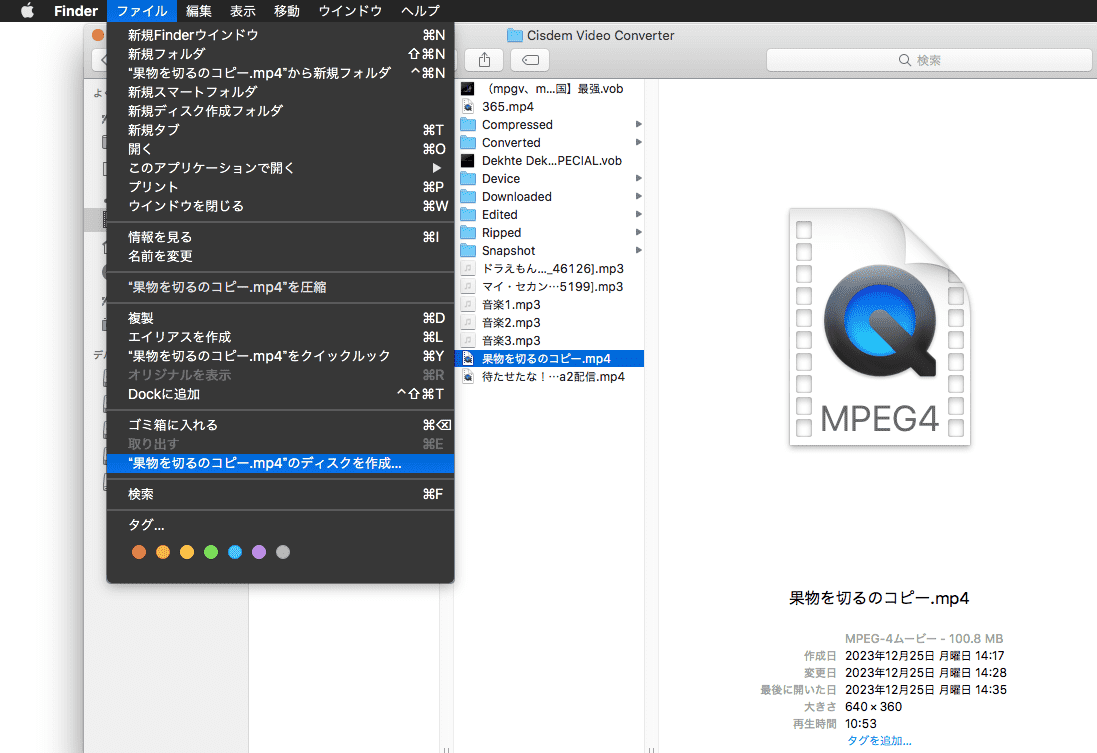Image resolution: width=1097 pixels, height=753 pixels.
Task: Select the 365.mp4 file icon
Action: coord(467,107)
